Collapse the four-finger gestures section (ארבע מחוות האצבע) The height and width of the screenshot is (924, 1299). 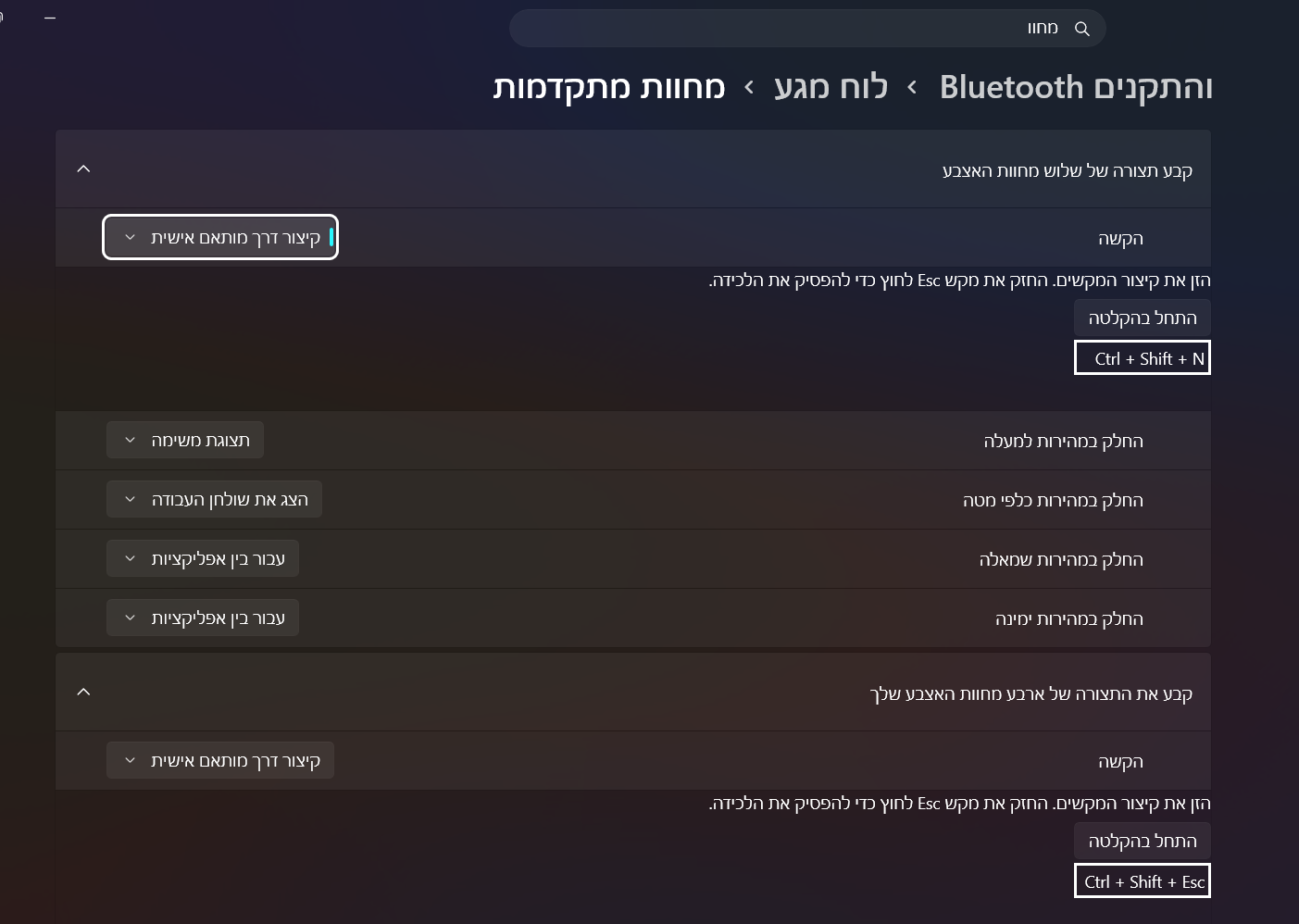coord(83,692)
